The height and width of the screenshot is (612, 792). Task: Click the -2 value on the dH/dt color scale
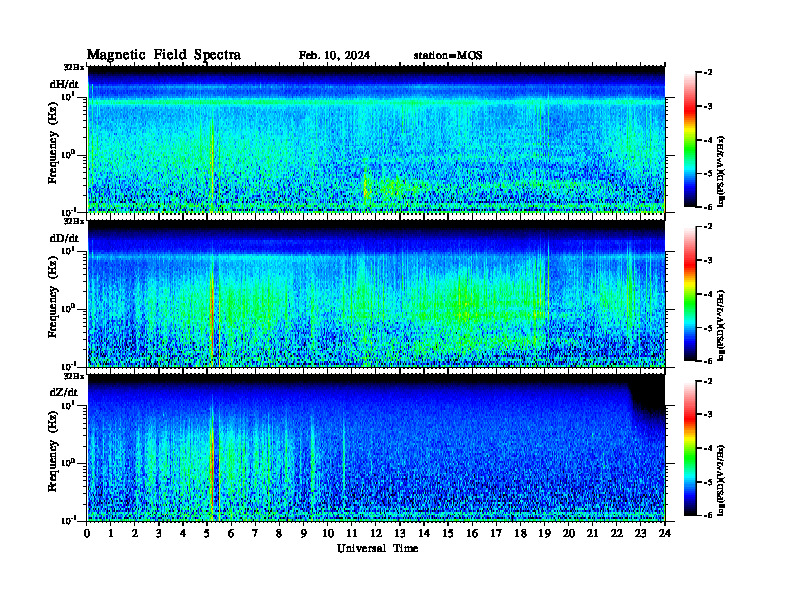coord(708,73)
